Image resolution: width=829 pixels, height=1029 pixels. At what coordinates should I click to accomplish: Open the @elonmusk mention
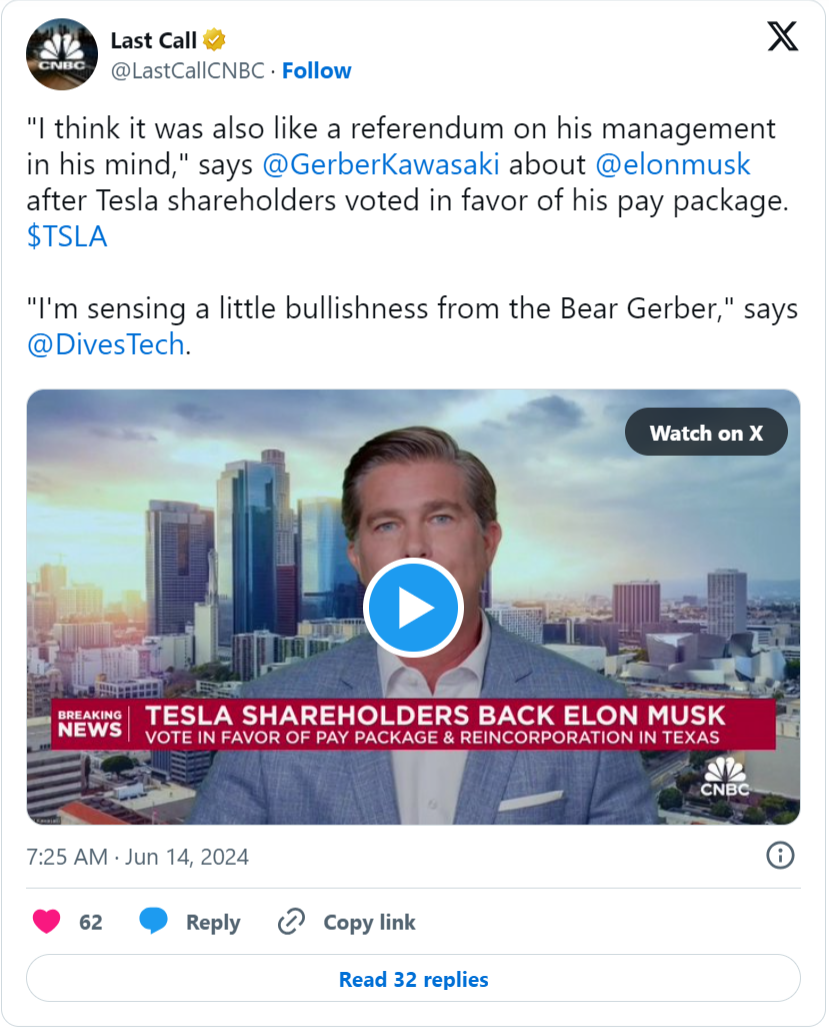(x=672, y=164)
